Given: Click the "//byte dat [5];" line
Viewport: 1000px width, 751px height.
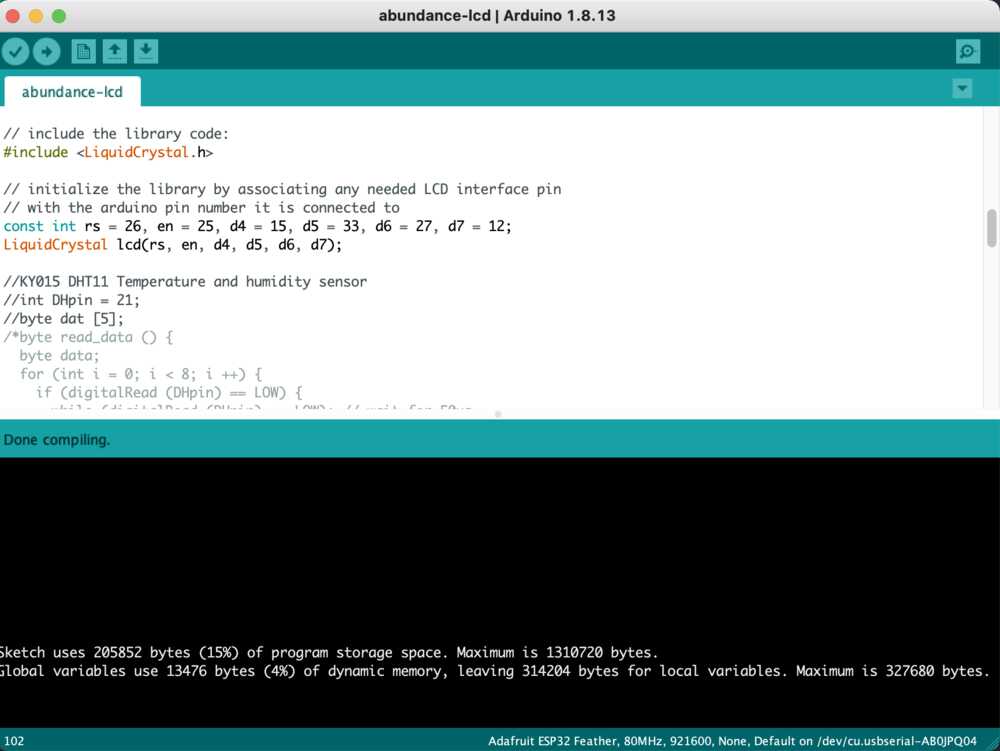Looking at the screenshot, I should point(63,319).
